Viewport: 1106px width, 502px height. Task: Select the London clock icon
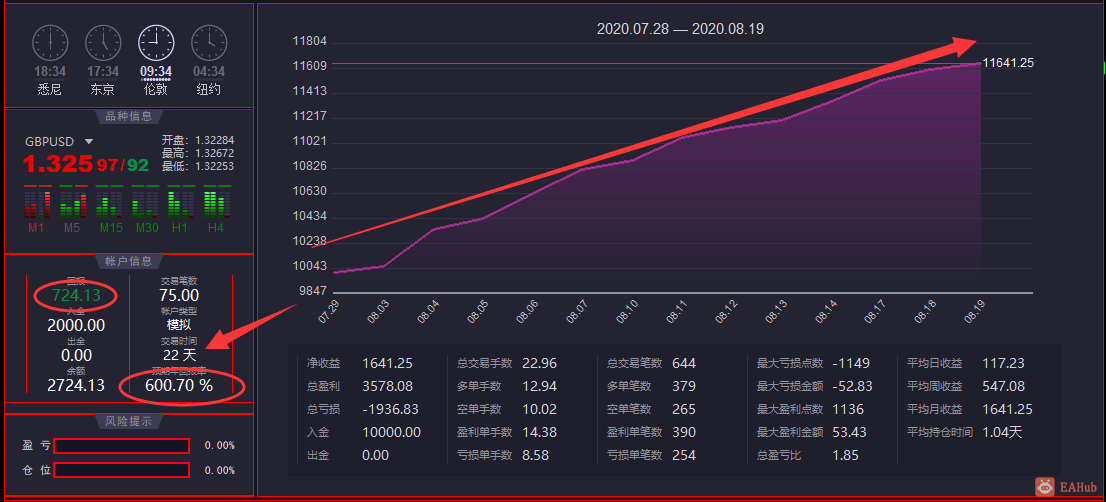tap(156, 43)
